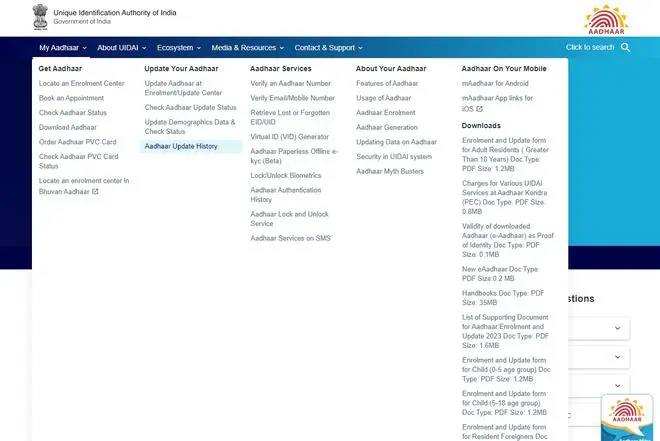Open Aadhaar Update History link
The image size is (660, 441).
(x=181, y=146)
